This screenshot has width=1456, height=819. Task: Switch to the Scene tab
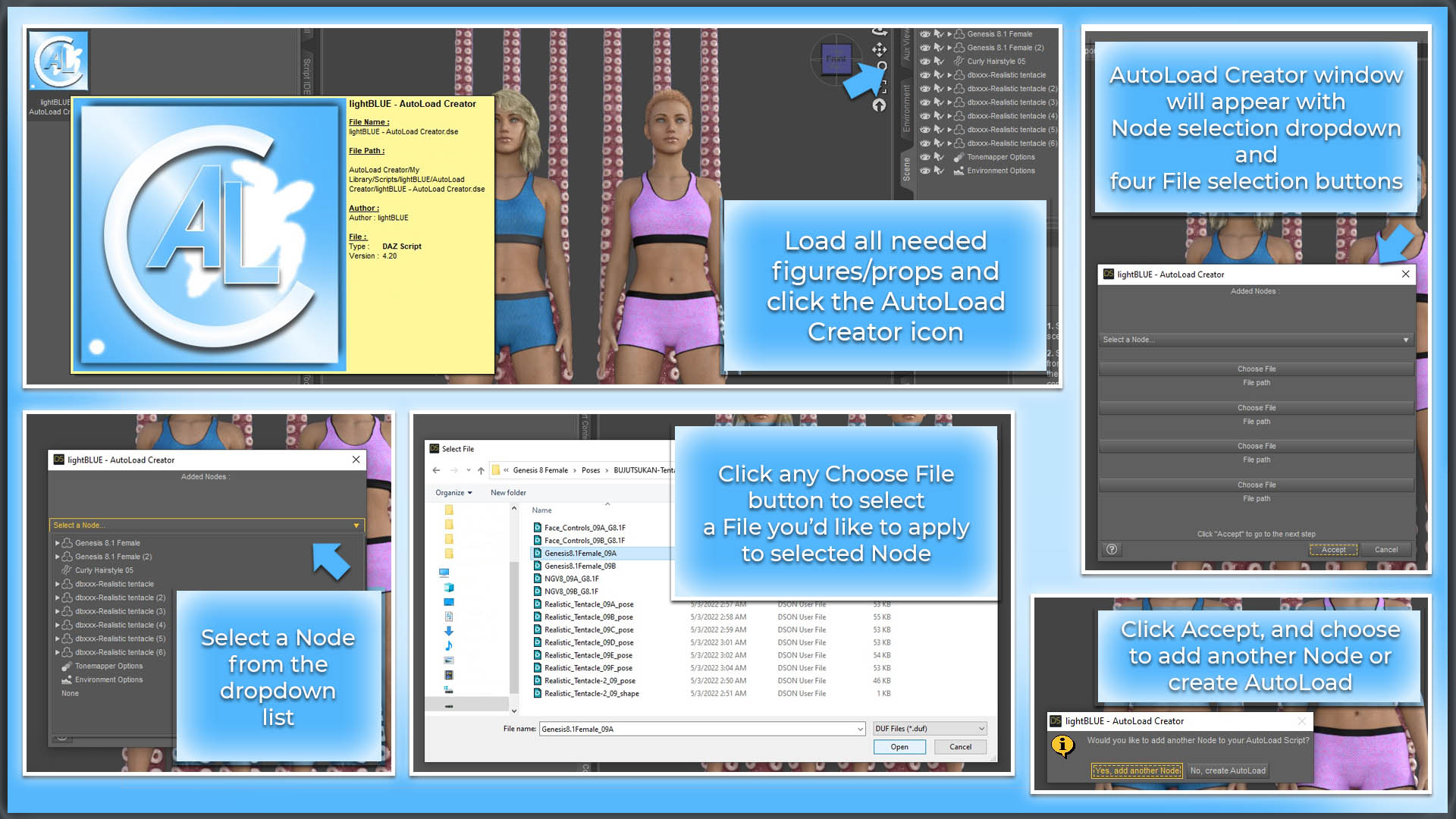point(906,169)
